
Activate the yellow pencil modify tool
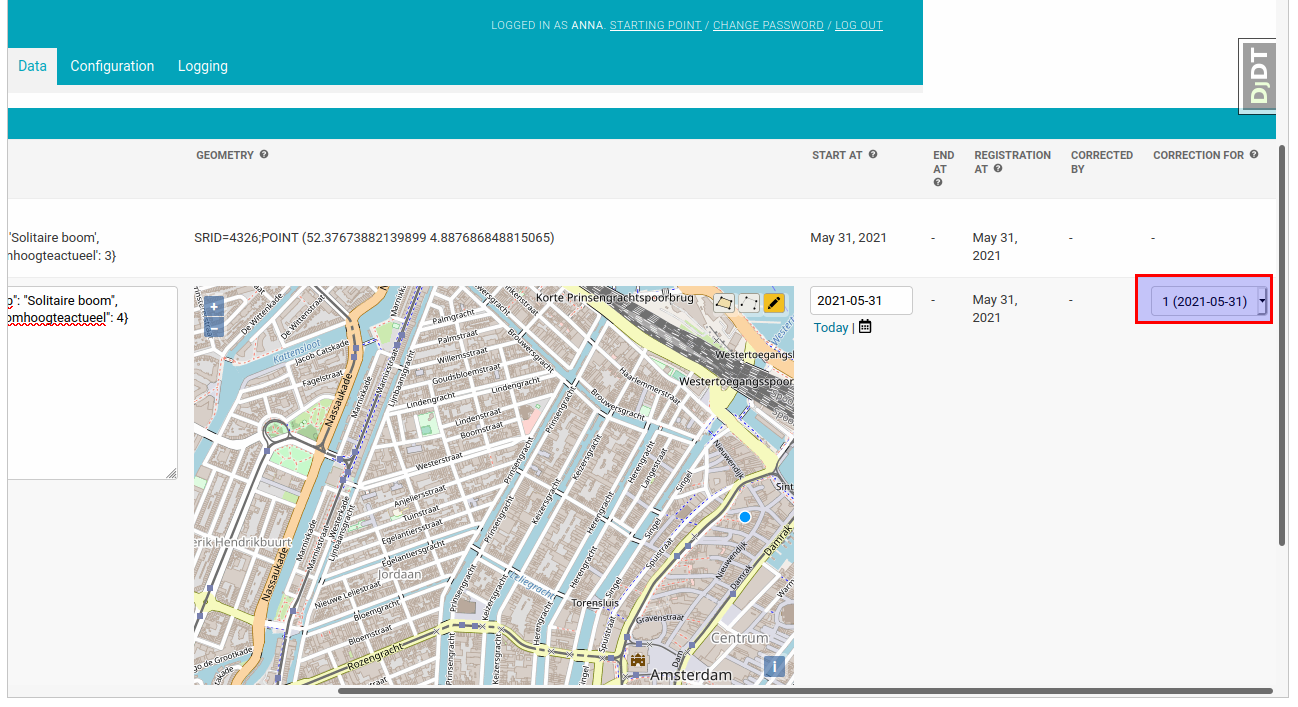(774, 302)
